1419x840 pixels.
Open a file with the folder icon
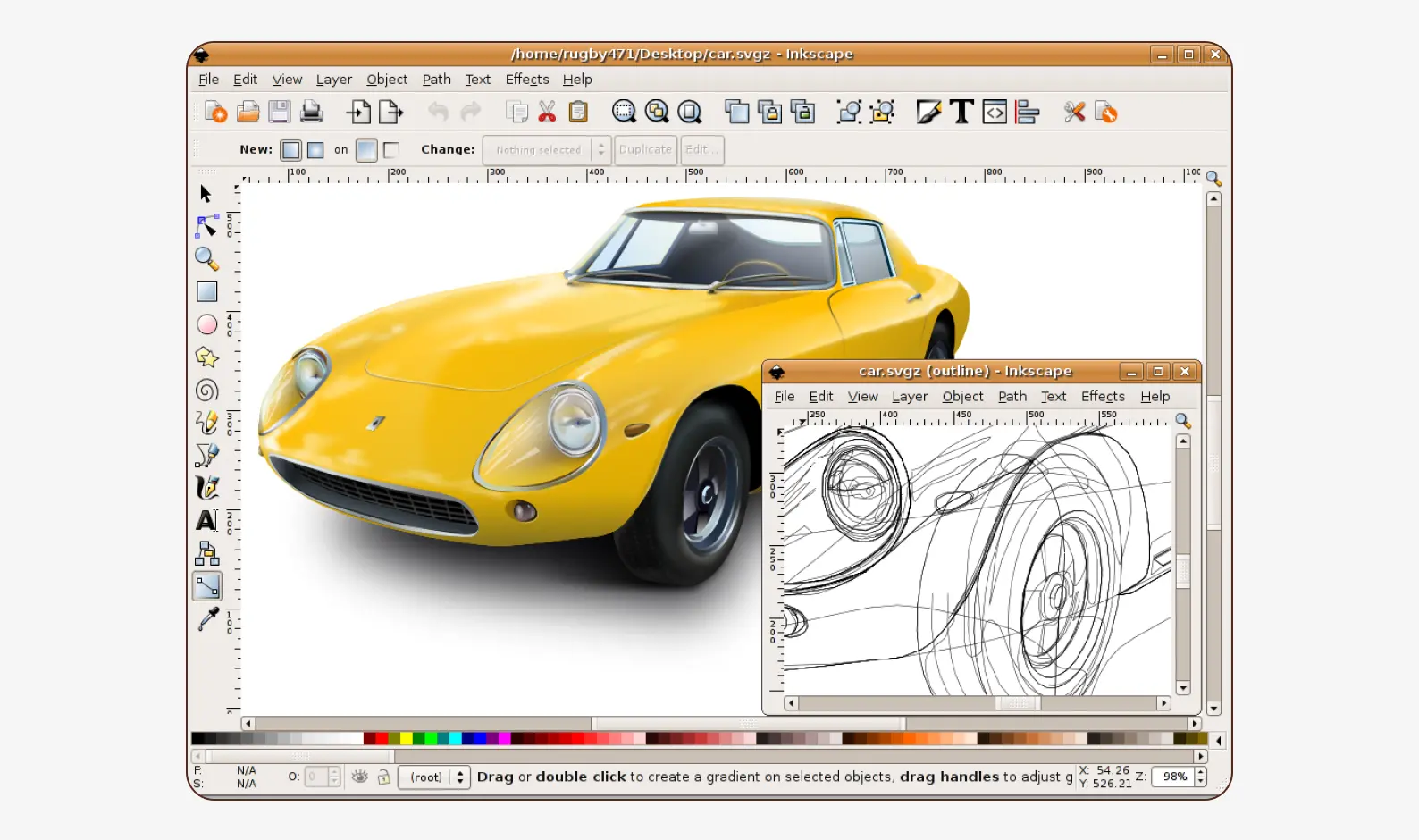coord(248,112)
